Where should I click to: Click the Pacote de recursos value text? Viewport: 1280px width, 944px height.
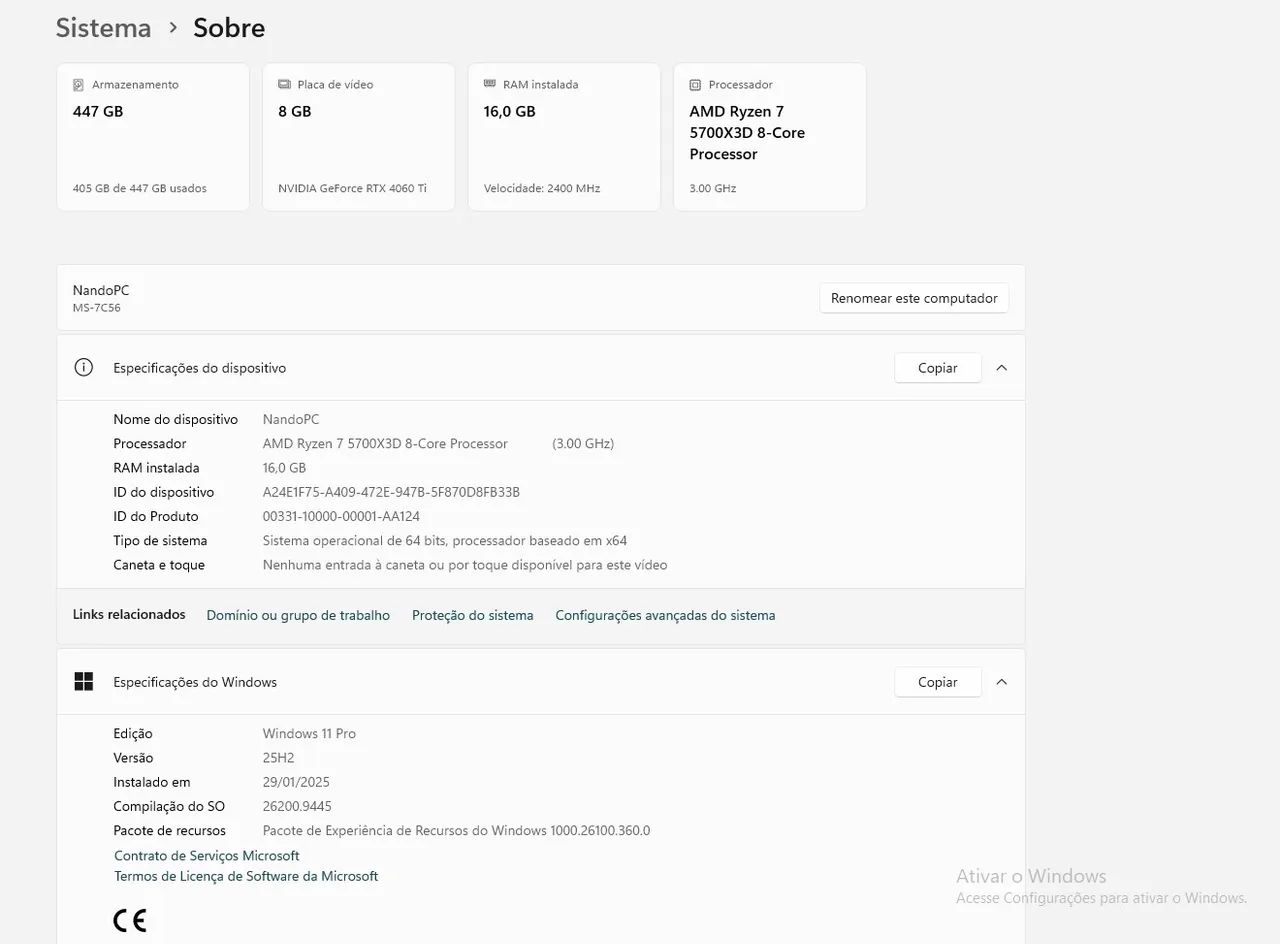456,830
